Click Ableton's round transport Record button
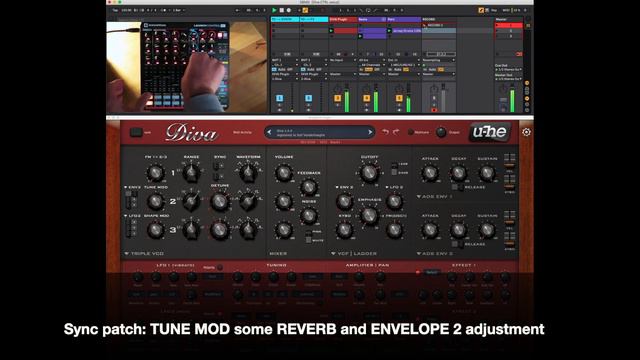640x360 pixels. pyautogui.click(x=289, y=10)
